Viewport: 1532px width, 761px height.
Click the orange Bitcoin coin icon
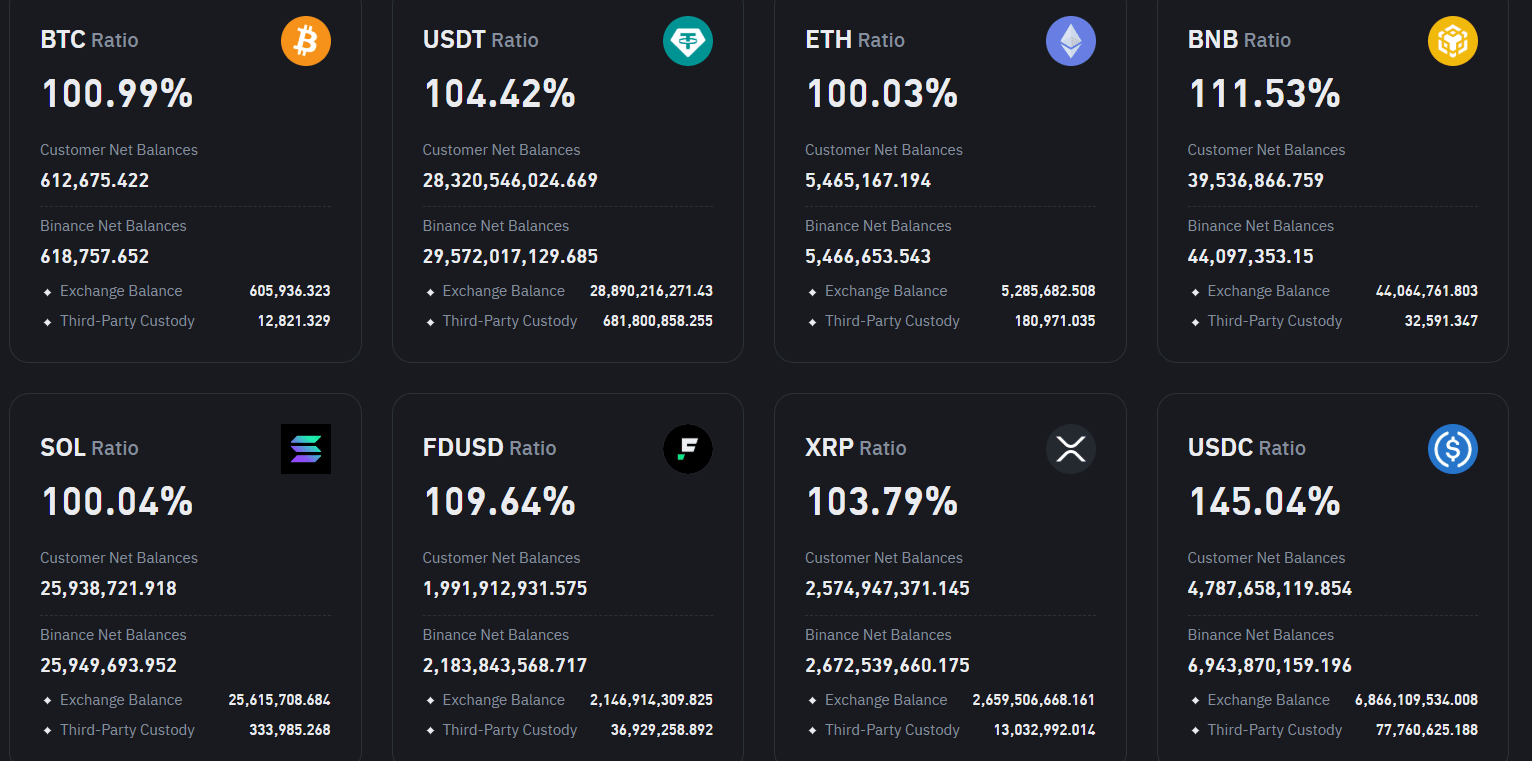pos(305,41)
